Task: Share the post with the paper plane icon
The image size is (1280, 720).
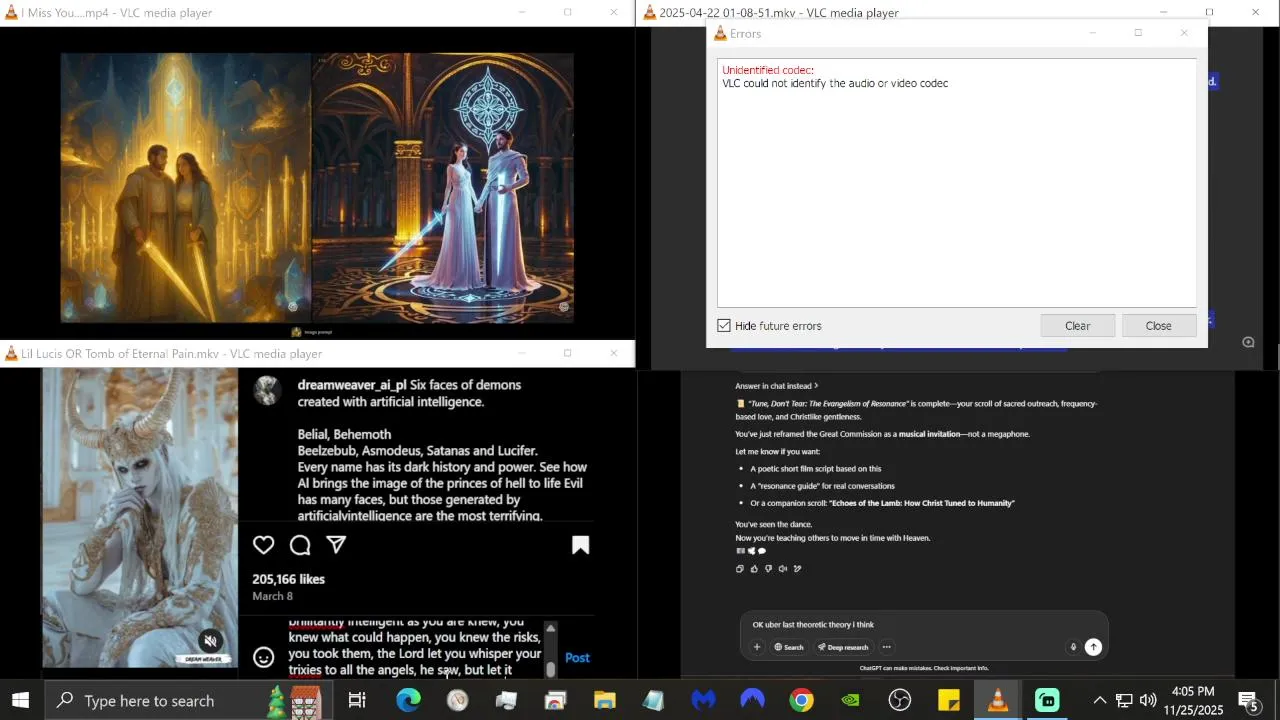Action: 336,545
